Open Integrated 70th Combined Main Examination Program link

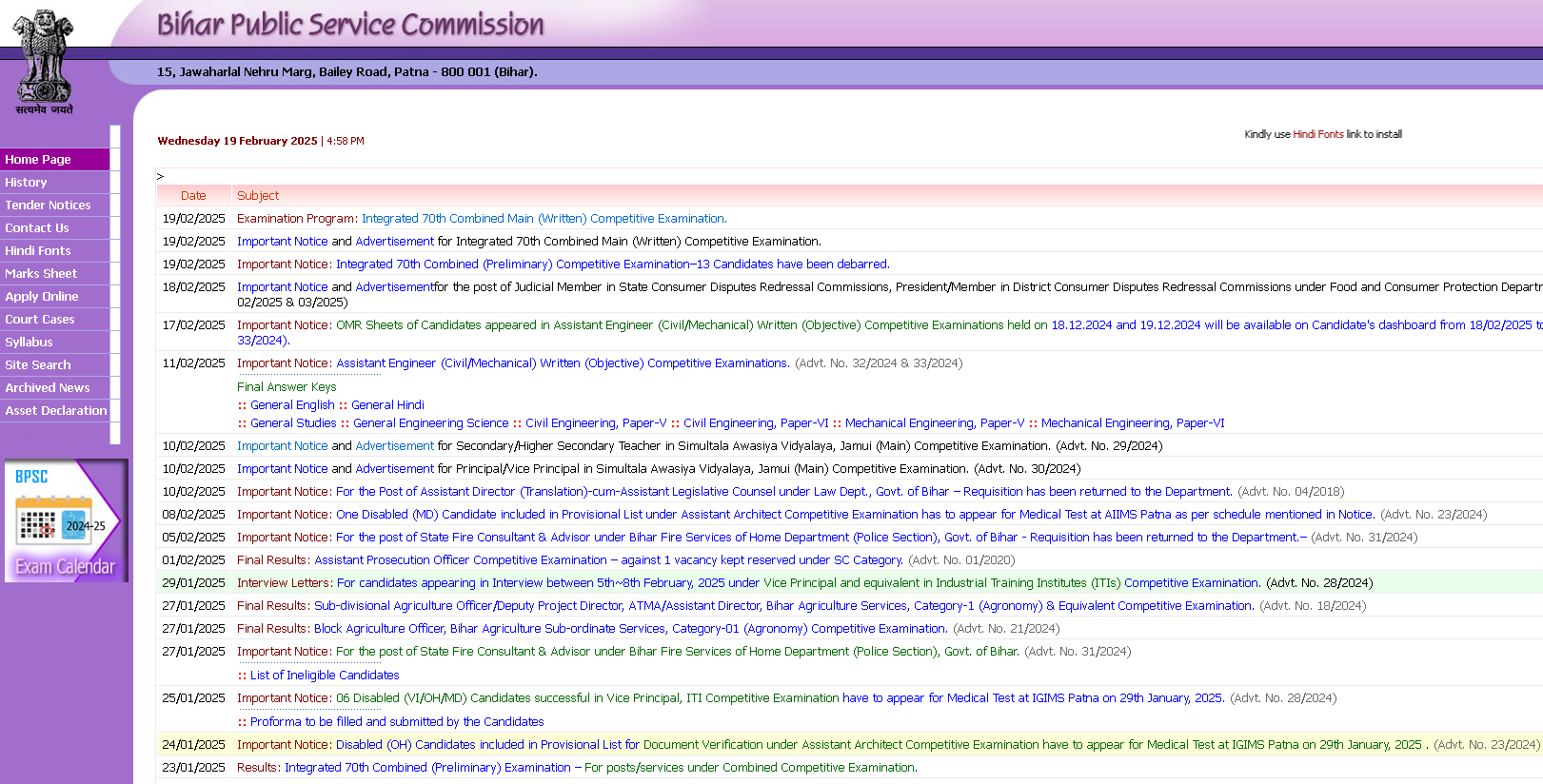point(544,219)
